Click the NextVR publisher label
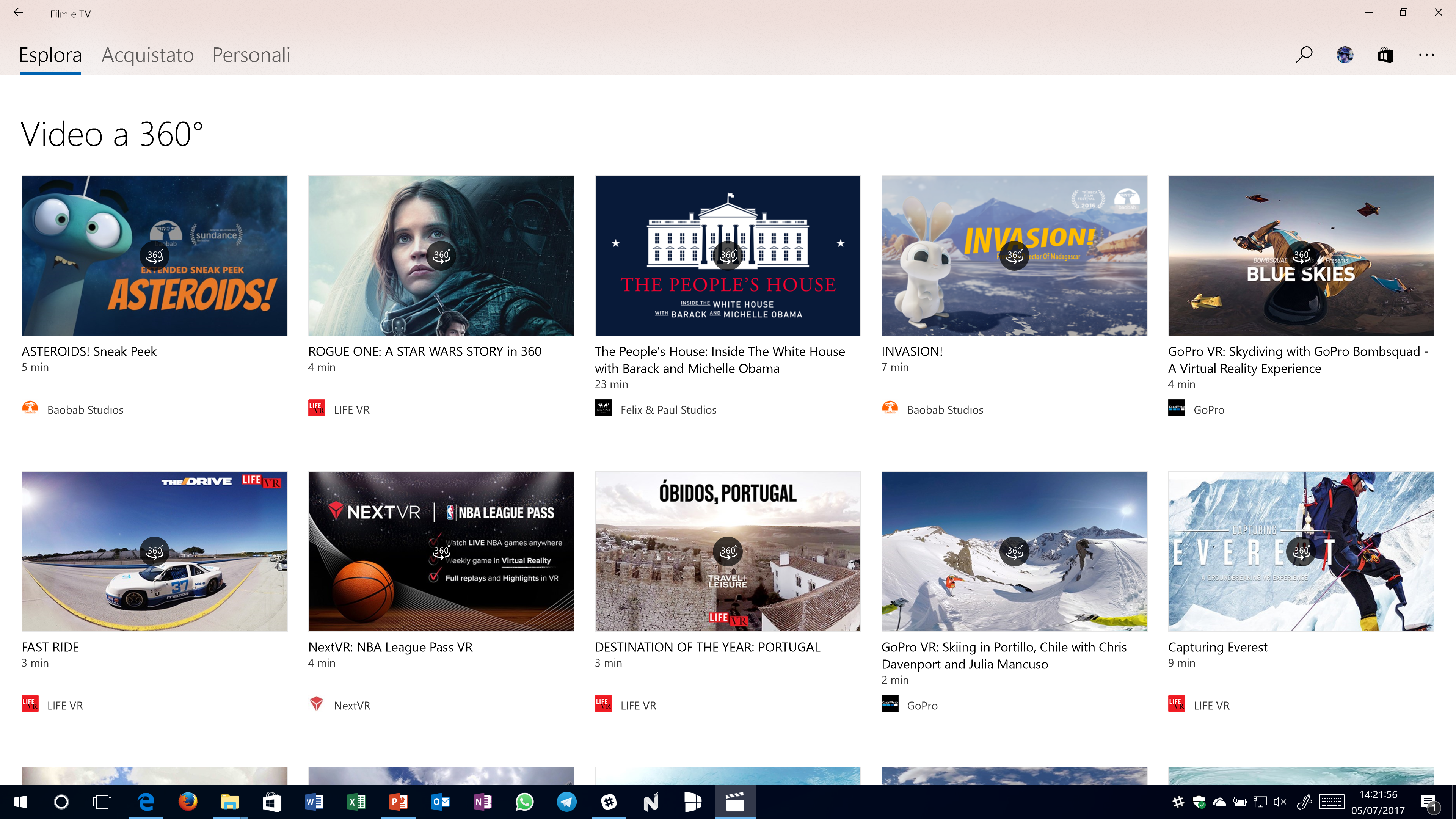 click(x=351, y=705)
